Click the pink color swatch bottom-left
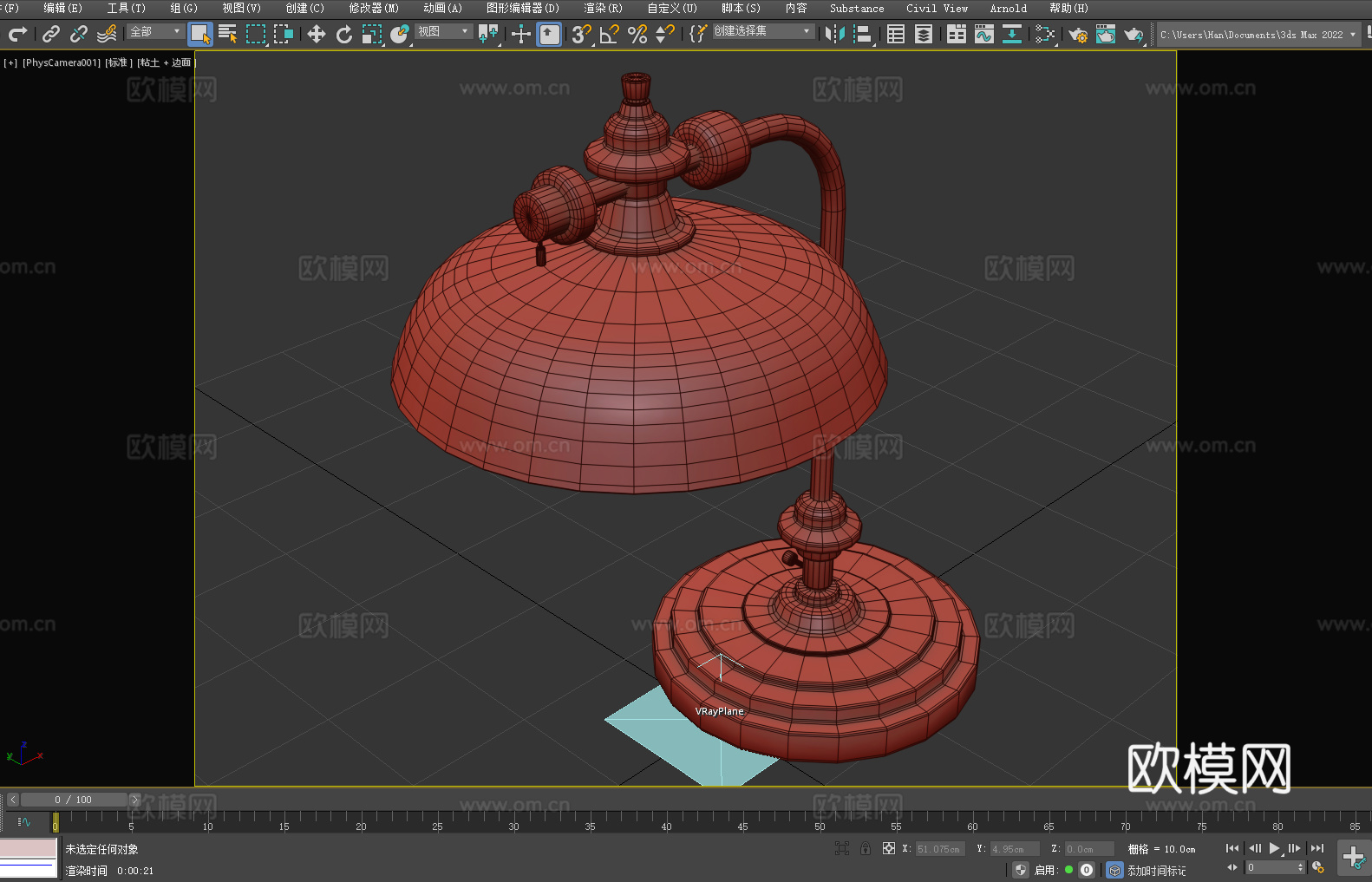Image resolution: width=1372 pixels, height=882 pixels. point(29,848)
